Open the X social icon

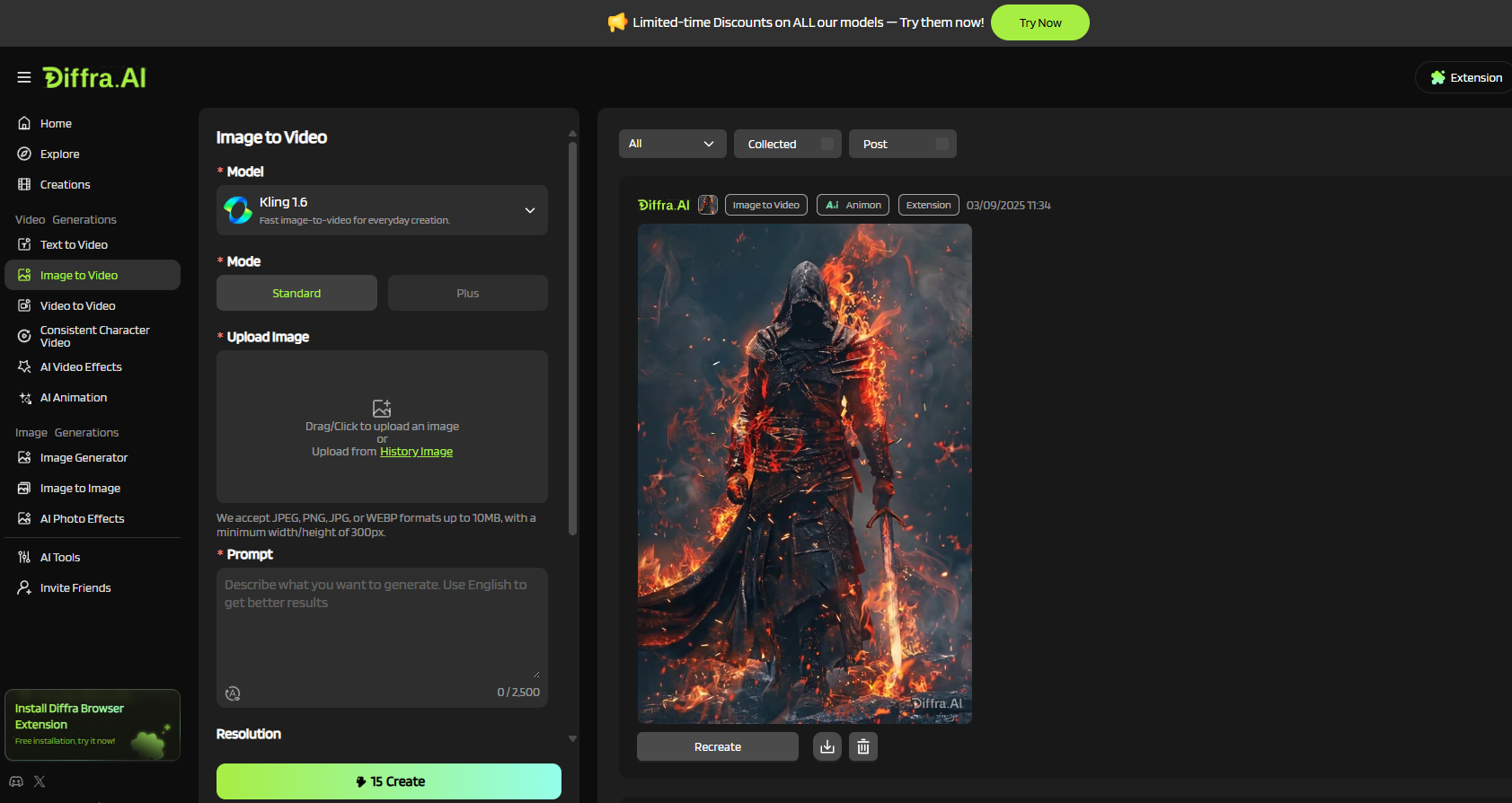(x=40, y=781)
